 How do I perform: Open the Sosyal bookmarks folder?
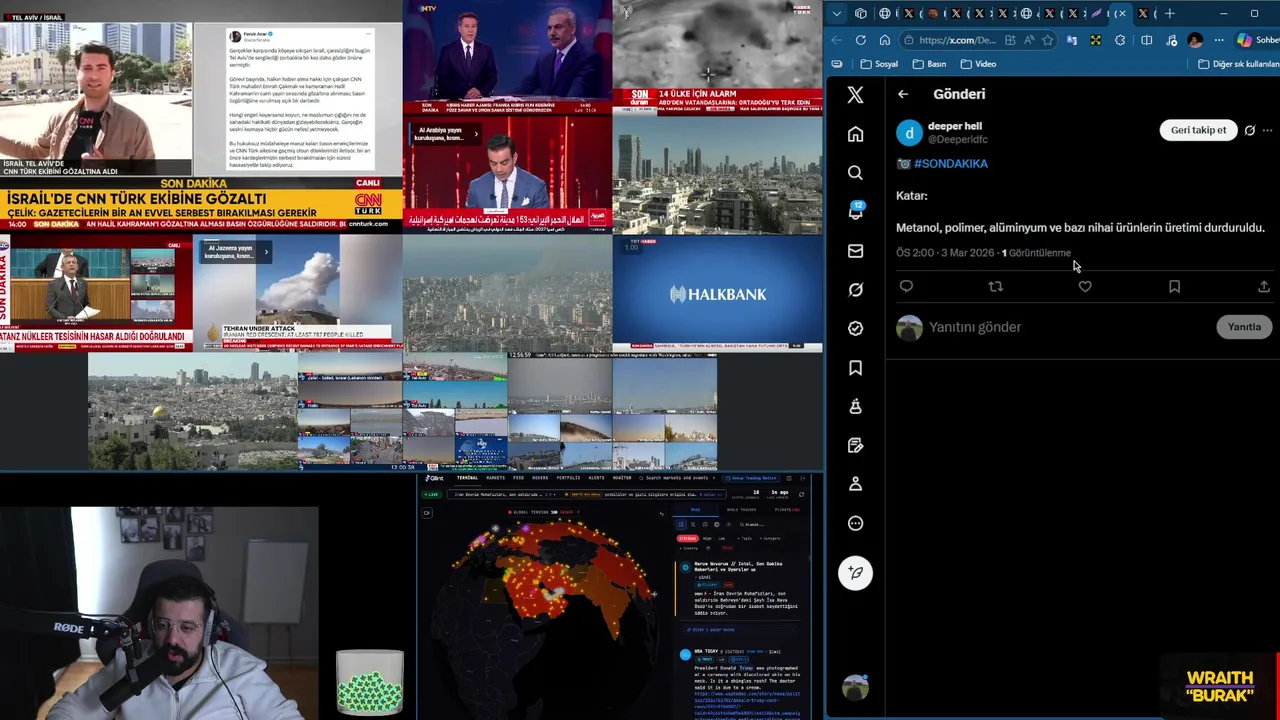[879, 64]
